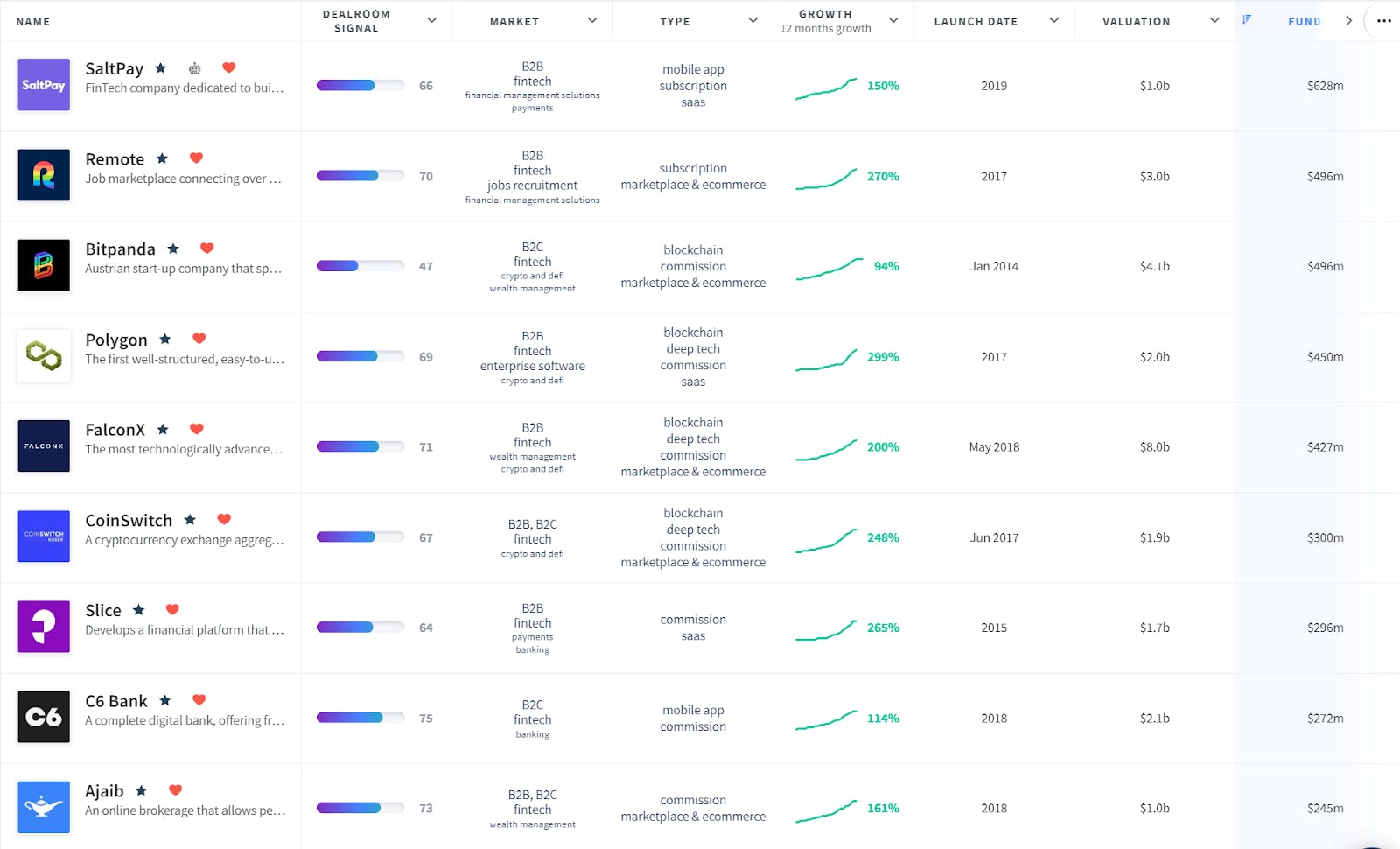This screenshot has width=1400, height=849.
Task: Expand the Growth column dropdown arrow
Action: [x=893, y=20]
